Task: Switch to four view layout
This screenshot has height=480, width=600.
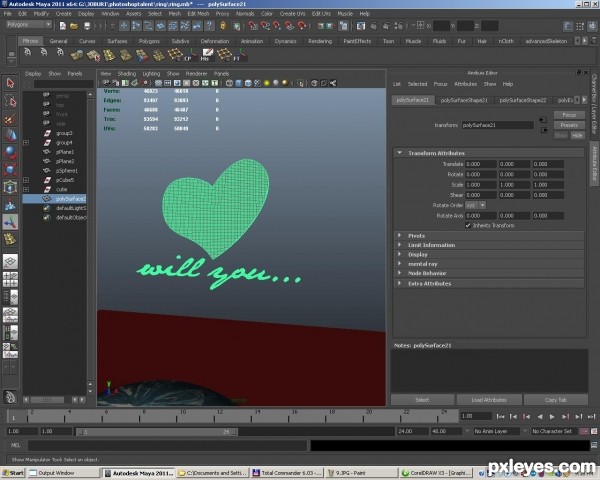Action: [10, 279]
